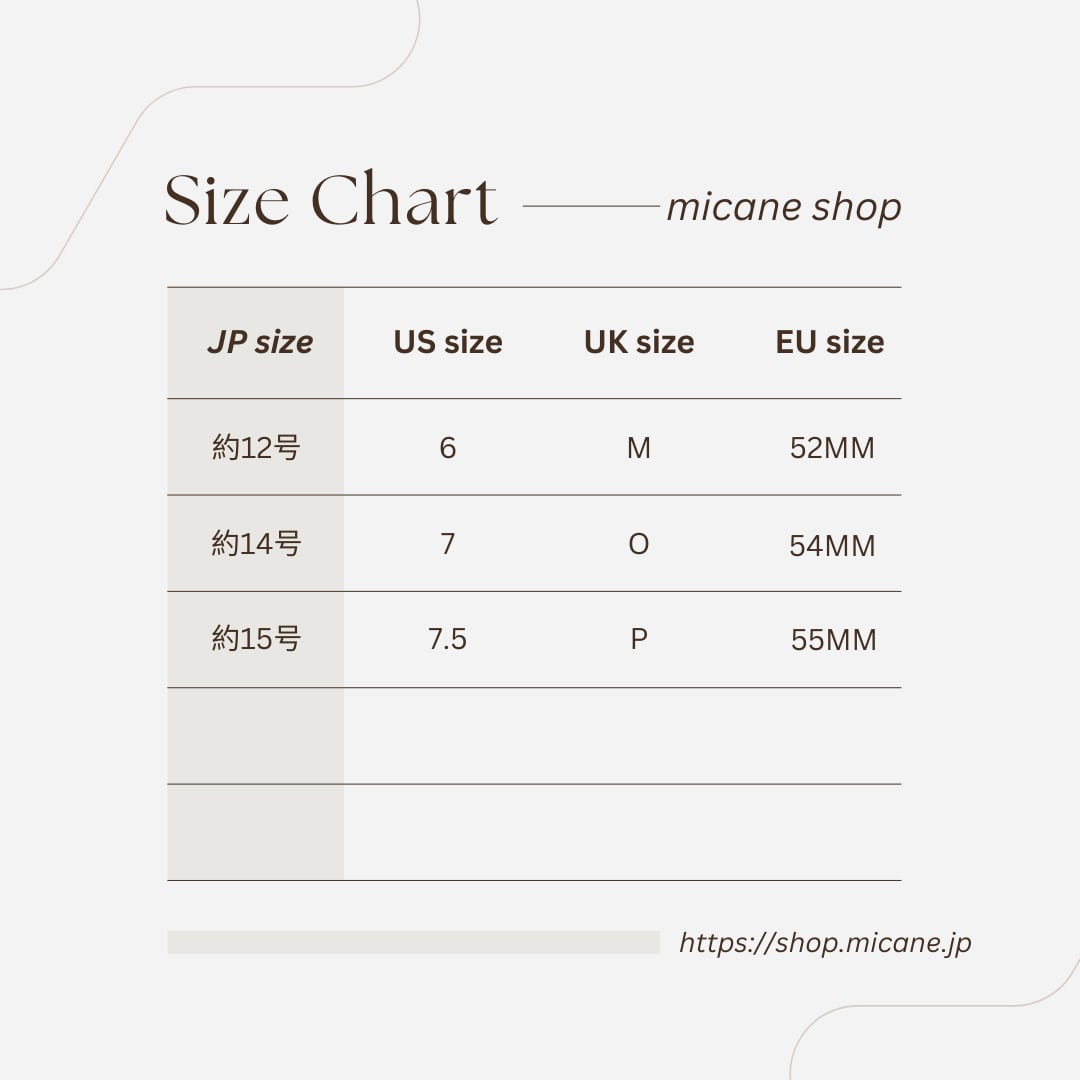This screenshot has width=1080, height=1080.
Task: Click UK size value O
Action: (x=639, y=544)
